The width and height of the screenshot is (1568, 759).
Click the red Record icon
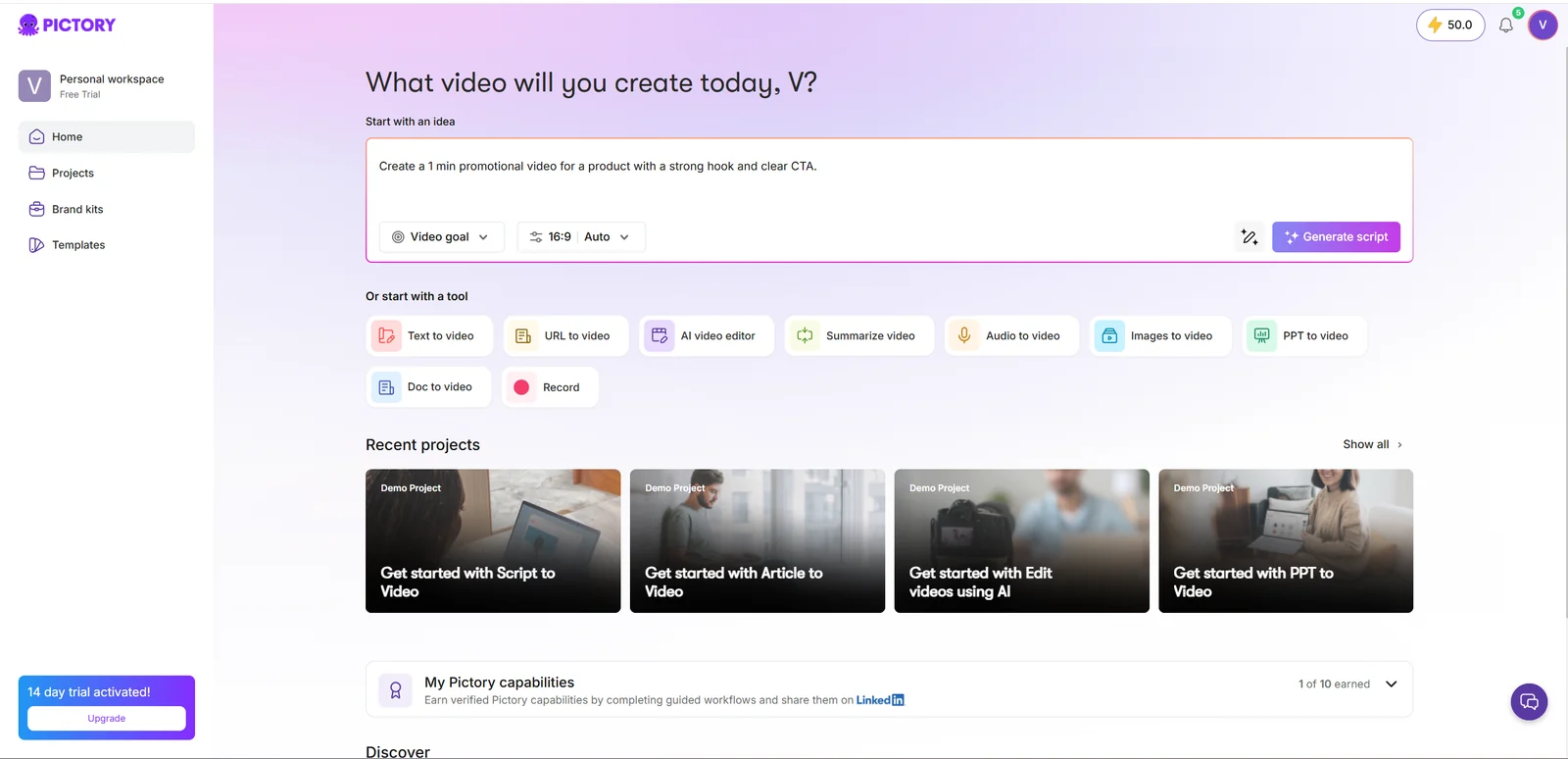tap(521, 387)
